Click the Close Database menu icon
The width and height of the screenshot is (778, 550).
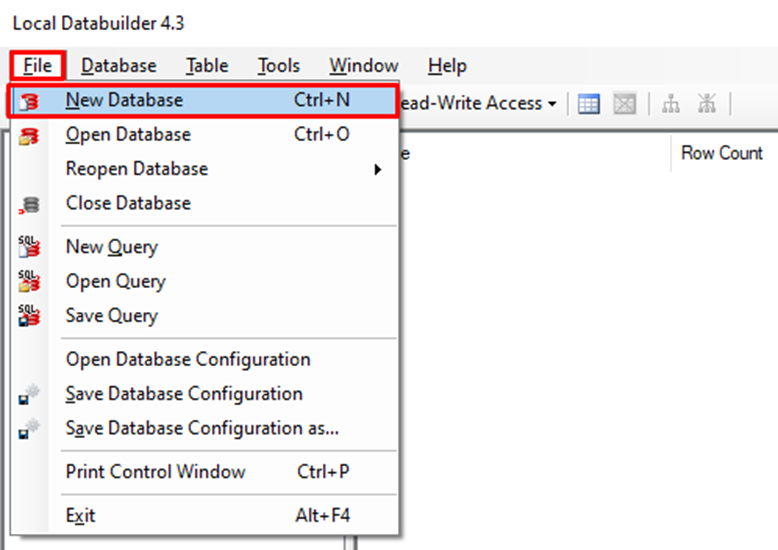pos(30,204)
